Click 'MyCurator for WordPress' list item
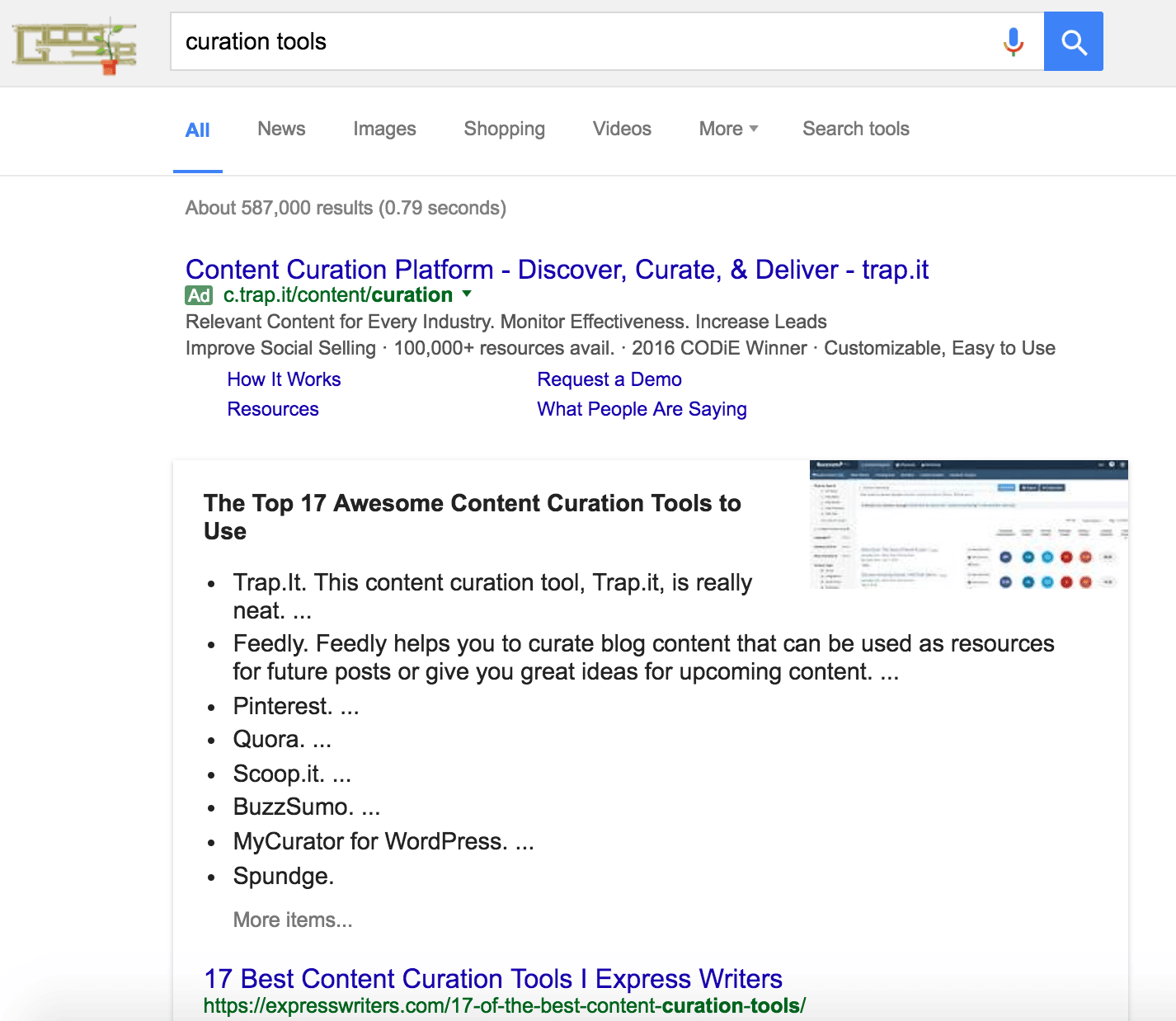Image resolution: width=1176 pixels, height=1021 pixels. pos(383,841)
